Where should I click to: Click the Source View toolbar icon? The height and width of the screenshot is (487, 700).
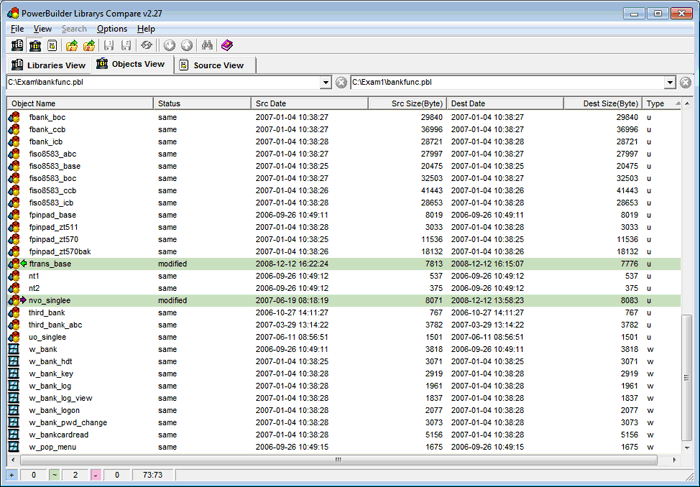[x=52, y=46]
